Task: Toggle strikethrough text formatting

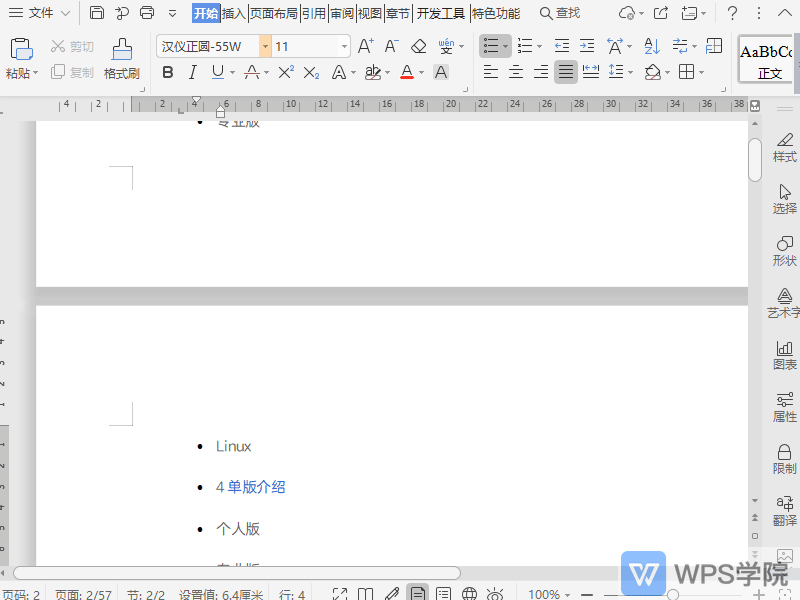Action: (x=252, y=72)
